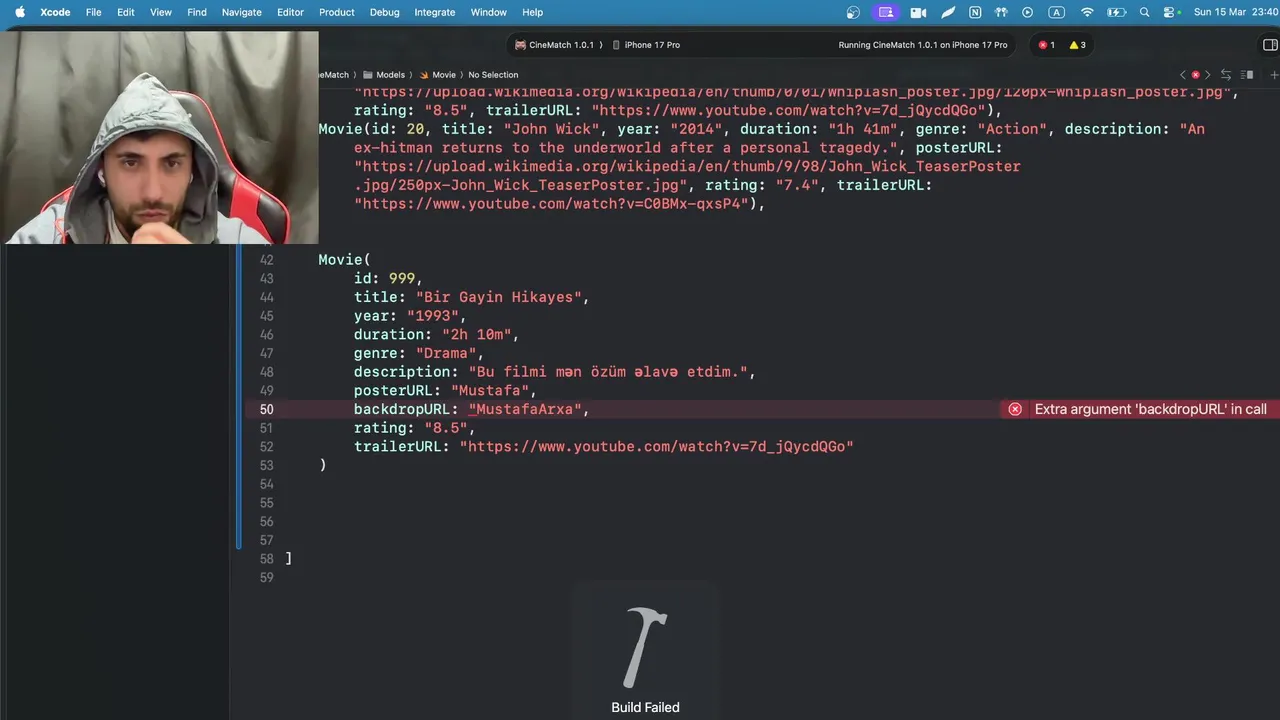Go to the previous issue arrow
The image size is (1280, 720).
coord(1183,75)
